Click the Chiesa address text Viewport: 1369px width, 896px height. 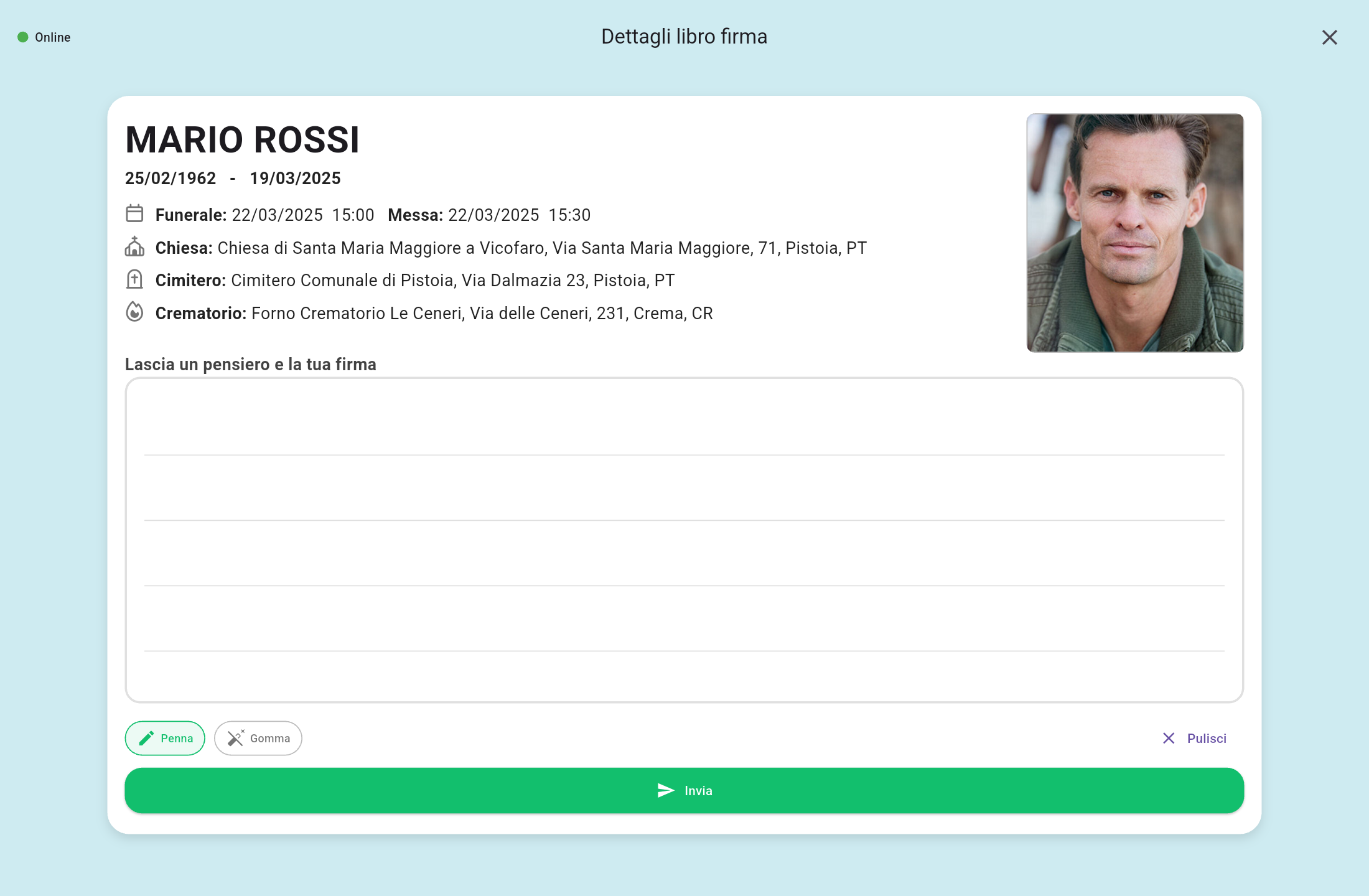tap(541, 248)
